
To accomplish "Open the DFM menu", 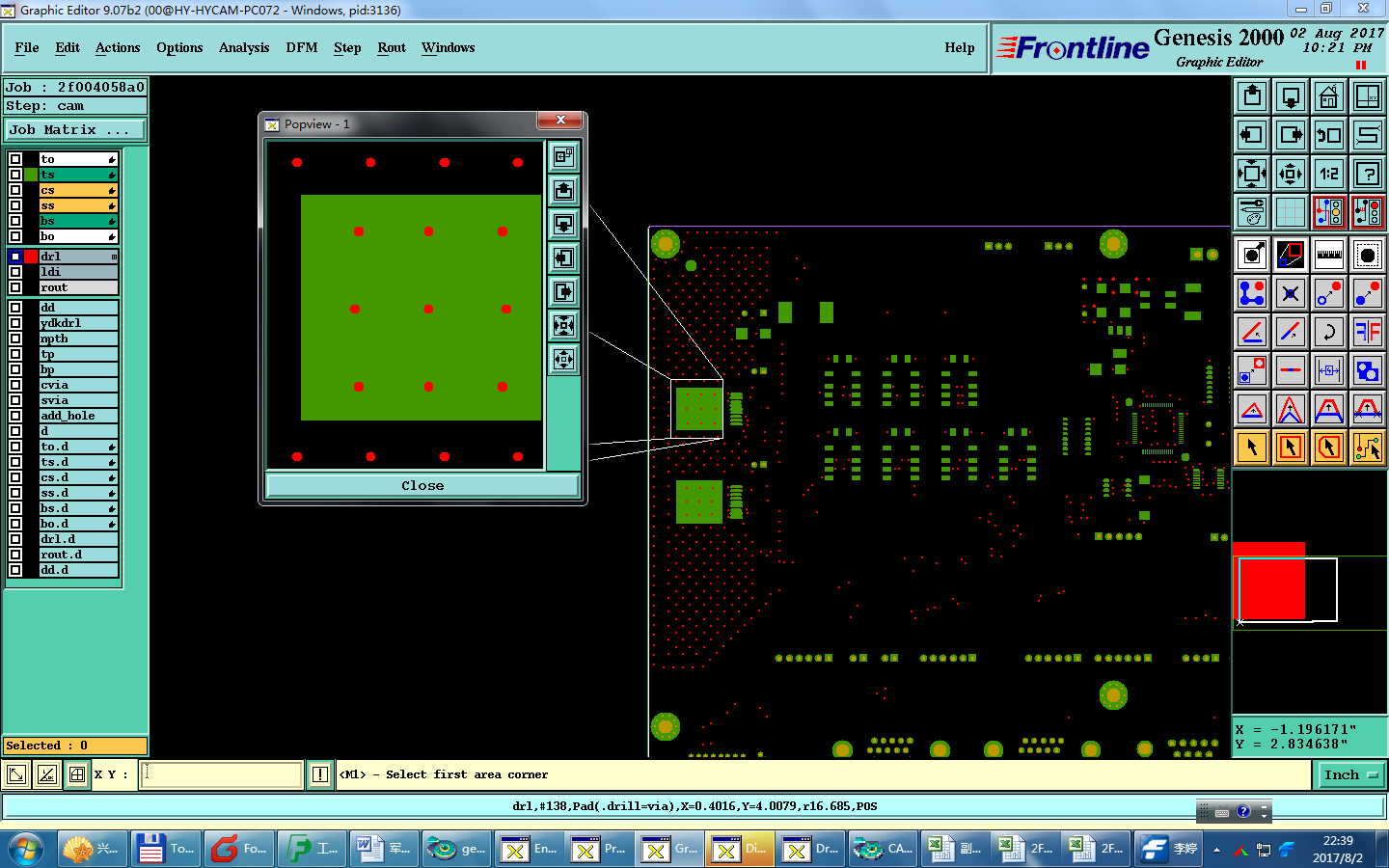I will (302, 47).
